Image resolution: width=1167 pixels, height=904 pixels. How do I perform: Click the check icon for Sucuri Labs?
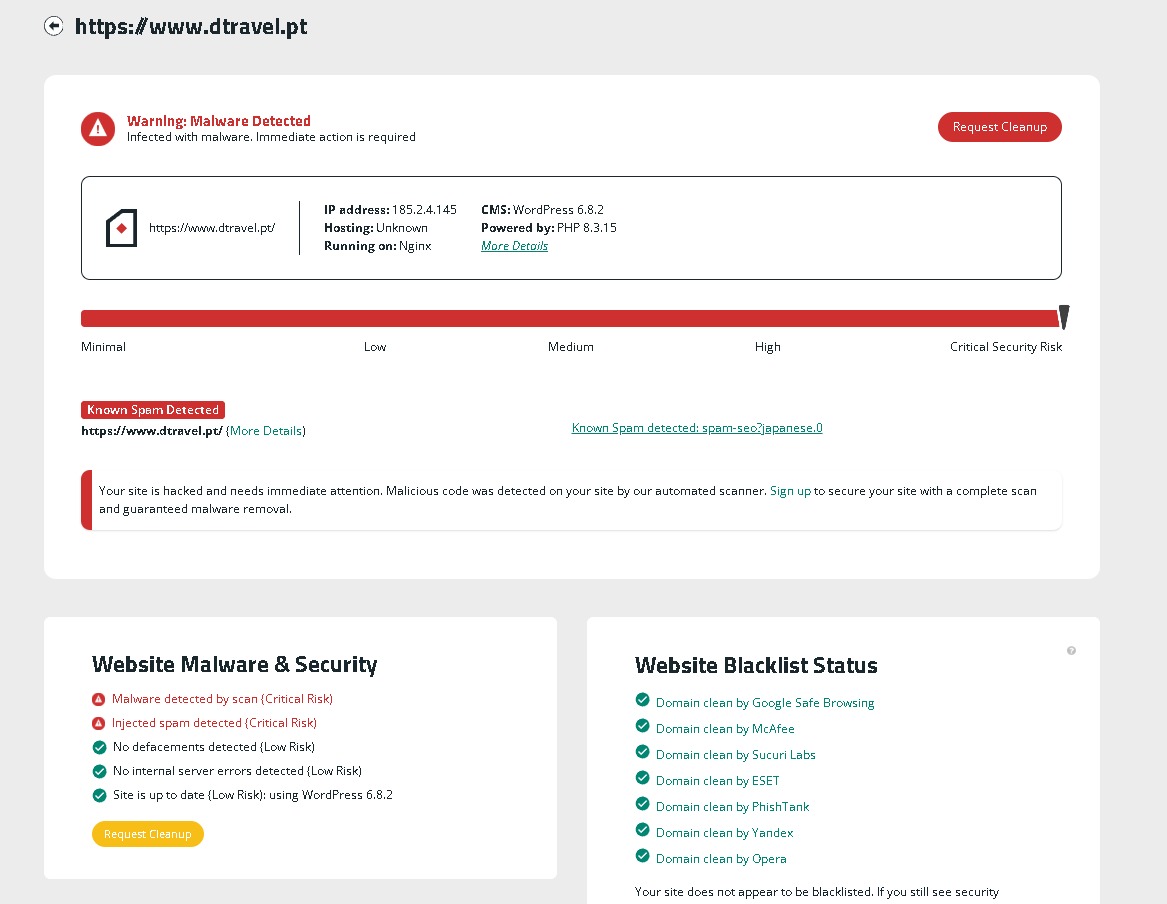point(642,751)
